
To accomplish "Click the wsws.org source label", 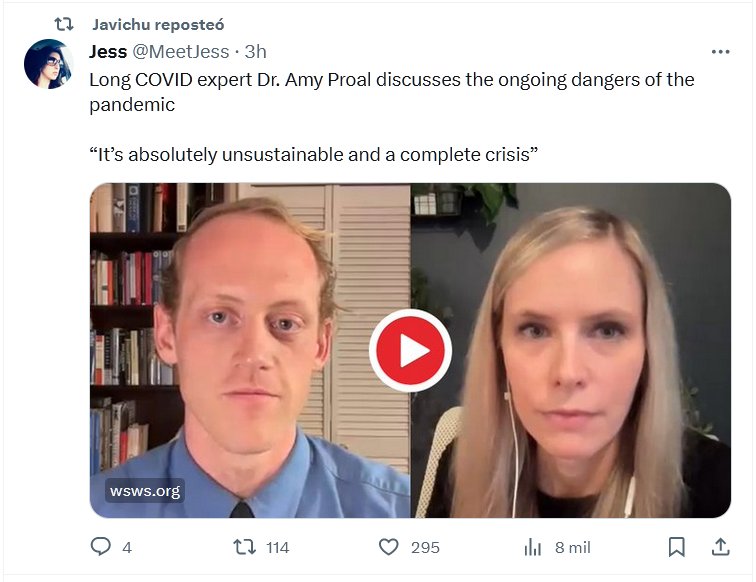I will (x=145, y=491).
